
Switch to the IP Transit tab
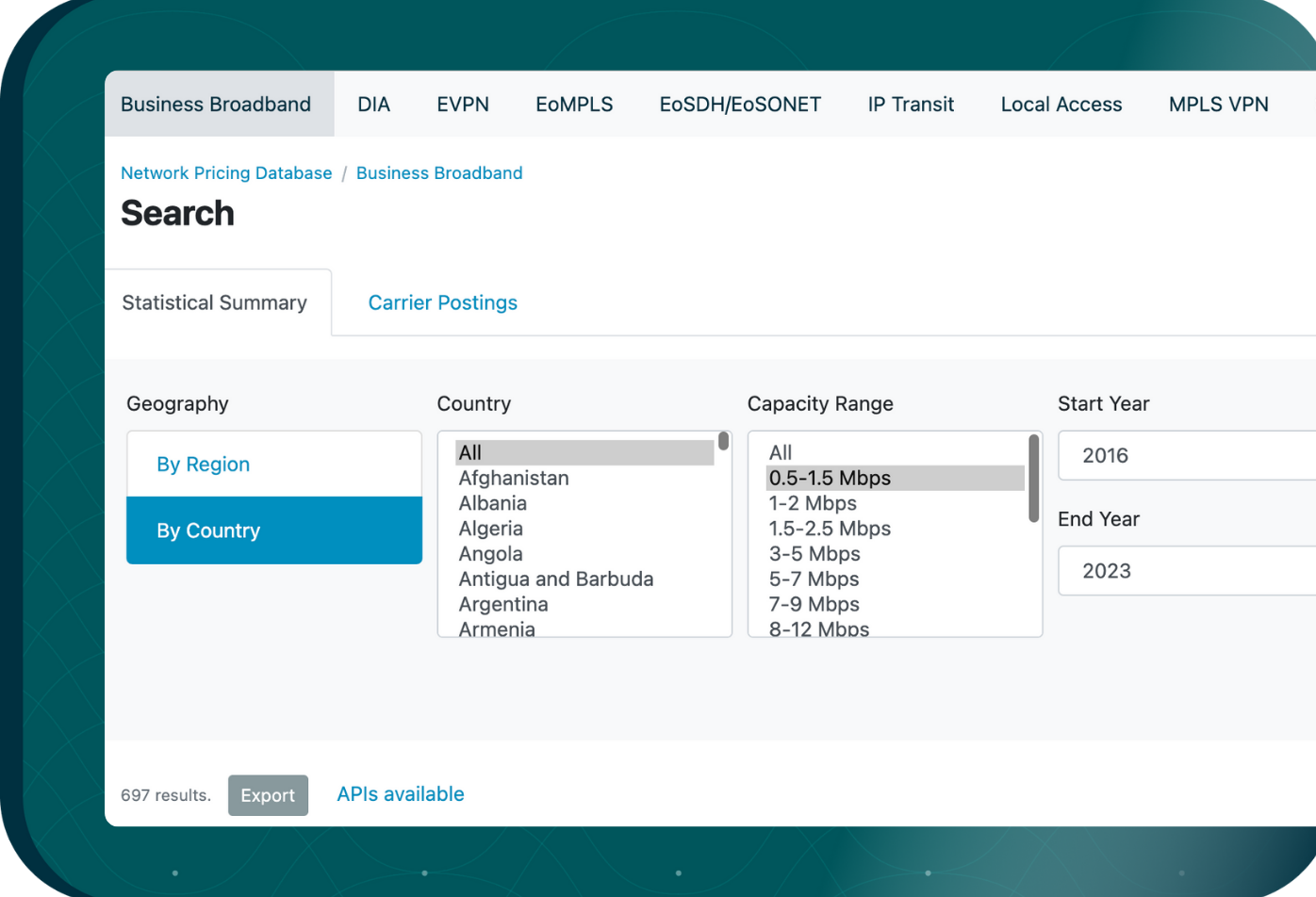(910, 105)
